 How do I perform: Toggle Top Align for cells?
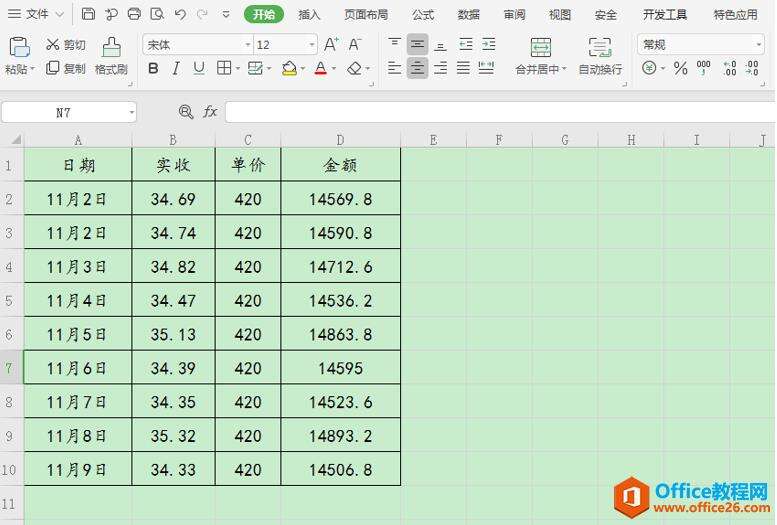pyautogui.click(x=394, y=45)
